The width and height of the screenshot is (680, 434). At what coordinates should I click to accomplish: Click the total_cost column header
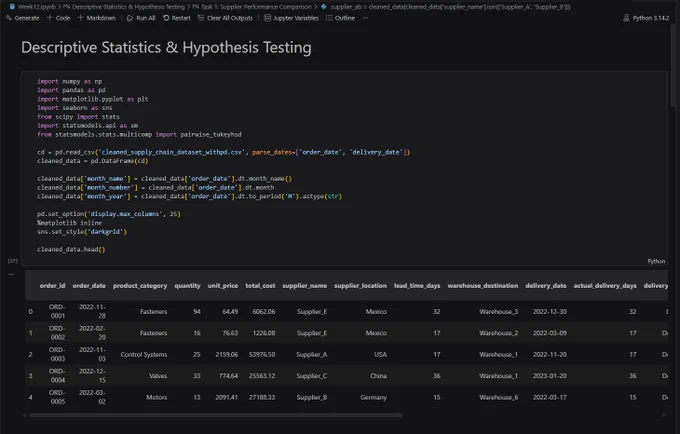(x=260, y=285)
